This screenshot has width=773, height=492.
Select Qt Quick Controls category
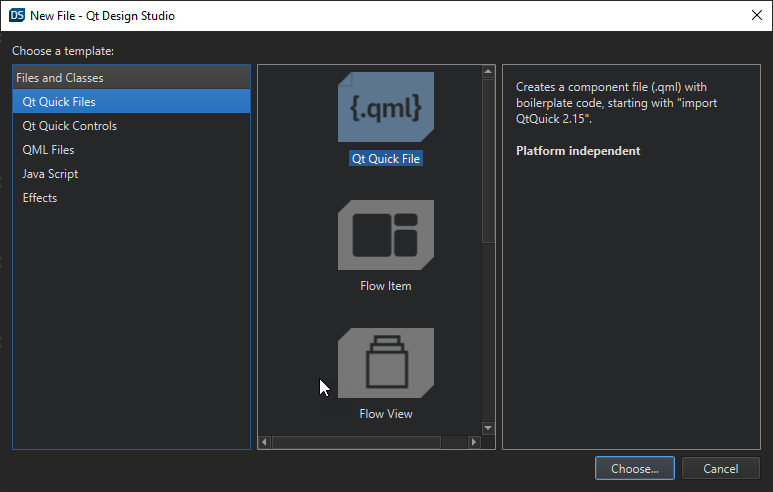point(132,126)
